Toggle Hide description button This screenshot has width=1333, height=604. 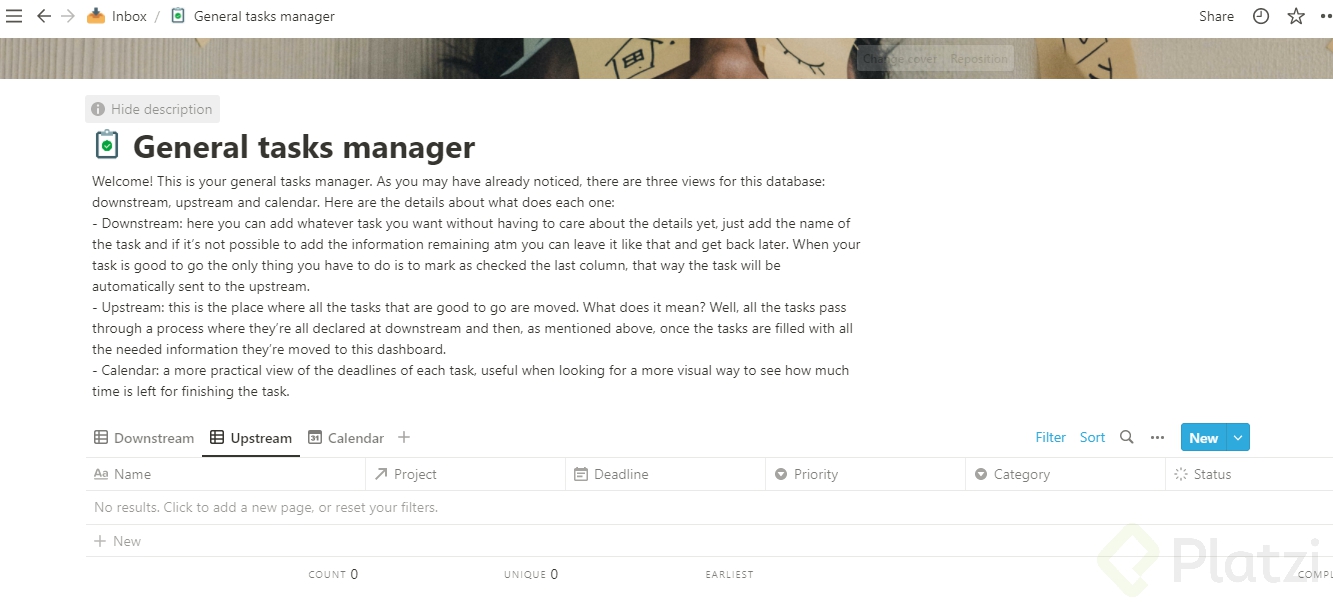[152, 109]
